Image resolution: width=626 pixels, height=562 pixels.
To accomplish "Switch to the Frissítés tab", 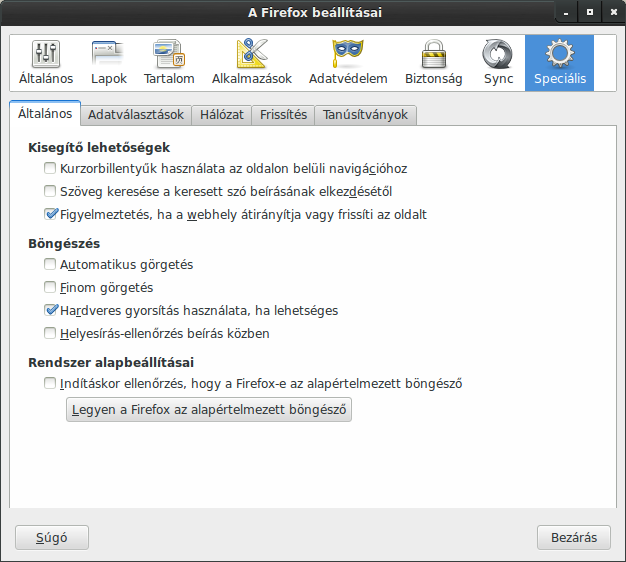I will pos(283,115).
